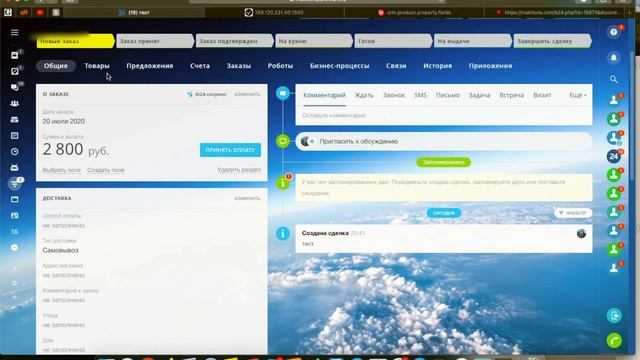This screenshot has width=640, height=360.
Task: Open notifications bell icon
Action: click(613, 58)
